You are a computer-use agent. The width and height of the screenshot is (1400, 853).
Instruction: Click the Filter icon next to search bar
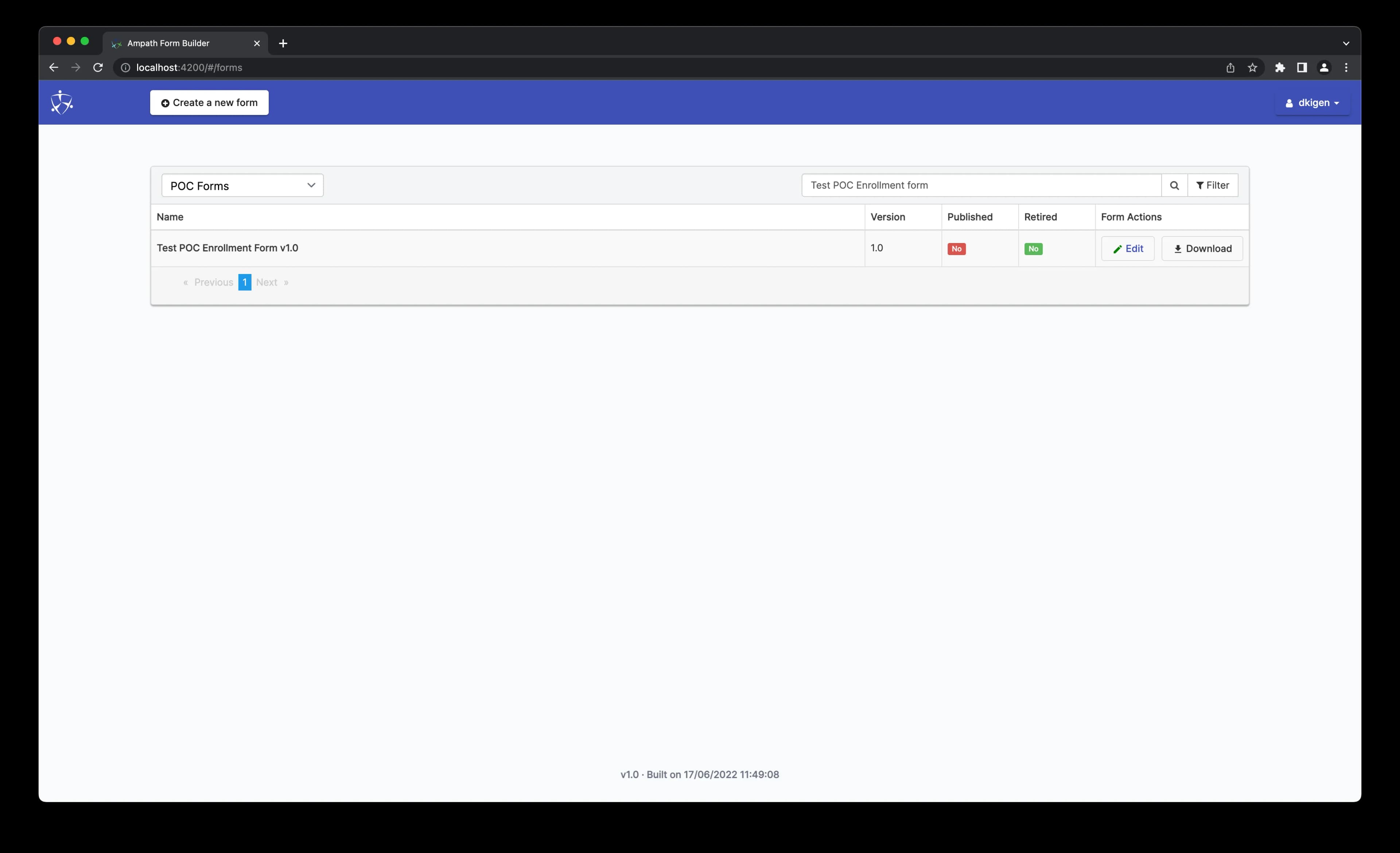point(1213,185)
